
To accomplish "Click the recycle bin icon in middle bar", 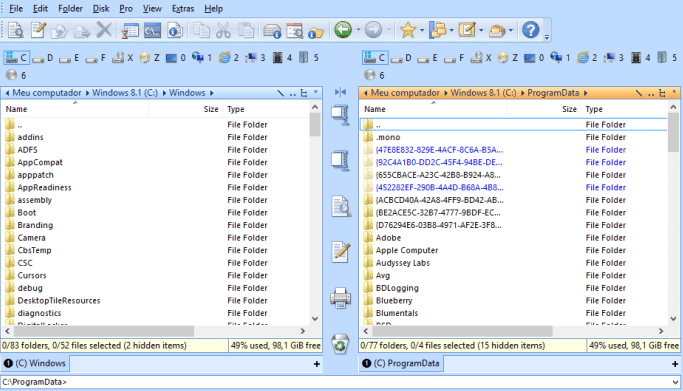I will click(340, 344).
